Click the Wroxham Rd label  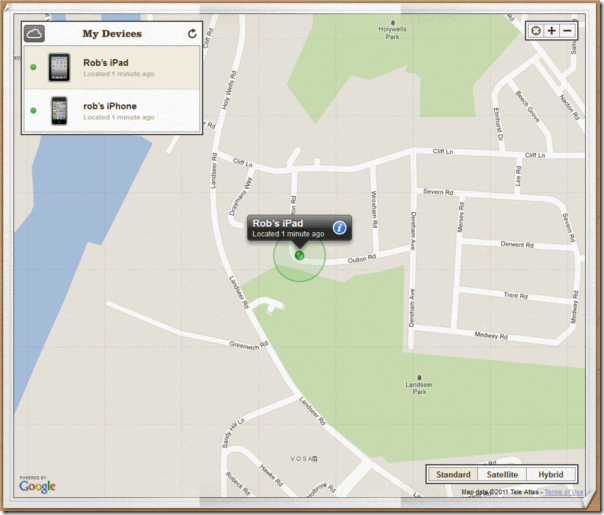[x=373, y=209]
